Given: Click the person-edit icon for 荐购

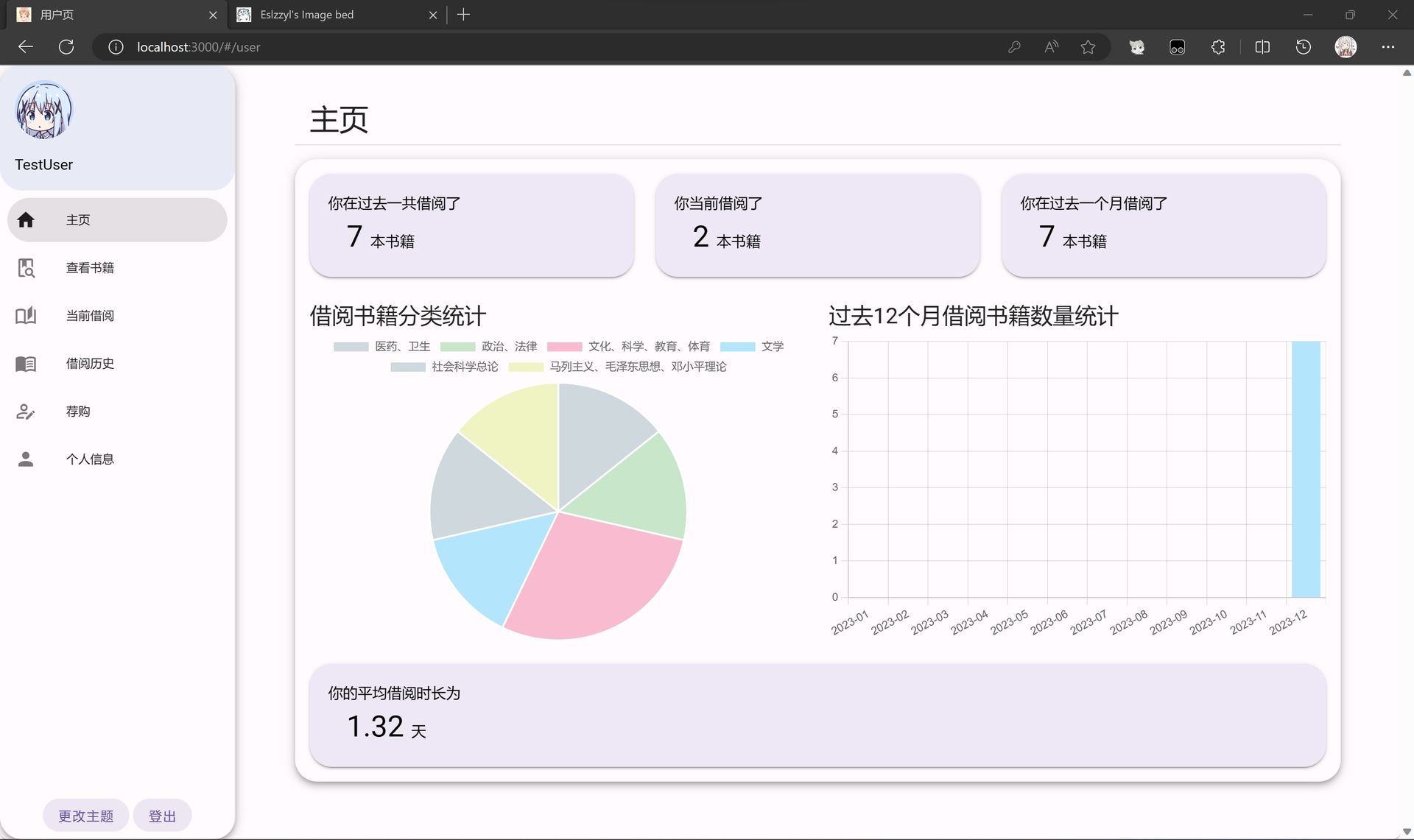Looking at the screenshot, I should tap(26, 412).
